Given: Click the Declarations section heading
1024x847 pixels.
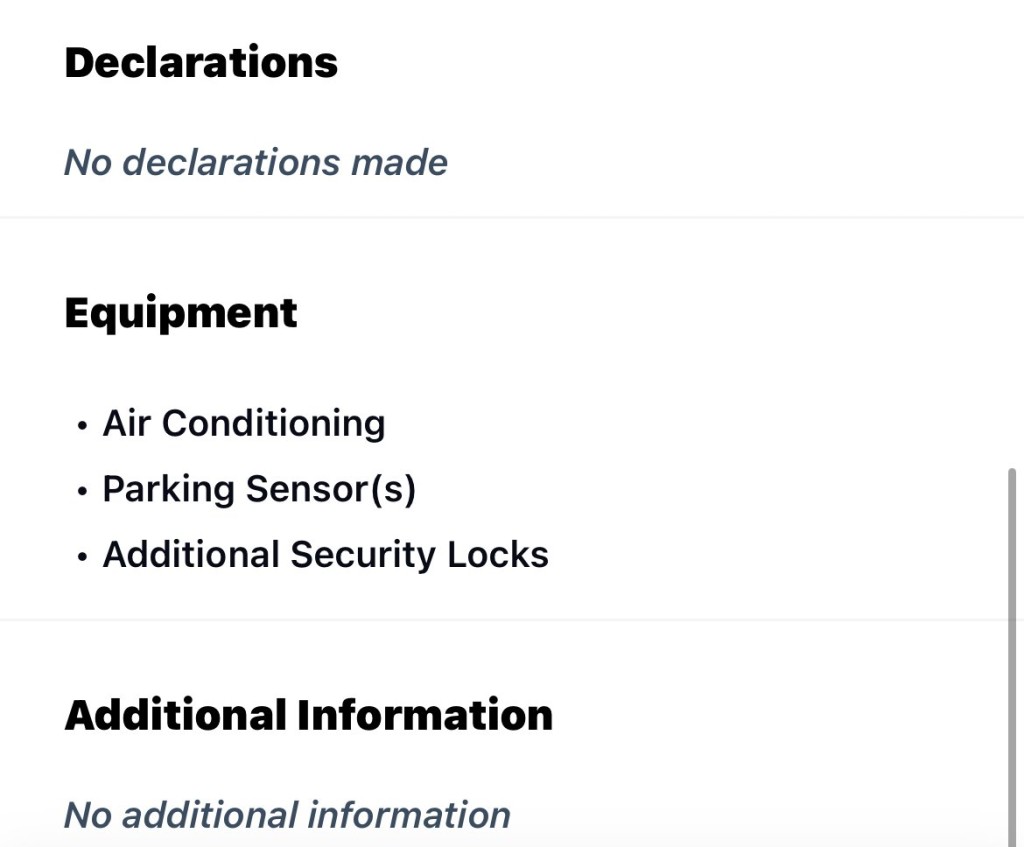Looking at the screenshot, I should point(201,62).
